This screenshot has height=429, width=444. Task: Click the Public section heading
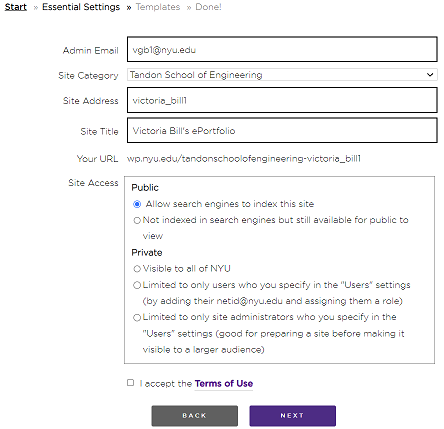click(145, 188)
